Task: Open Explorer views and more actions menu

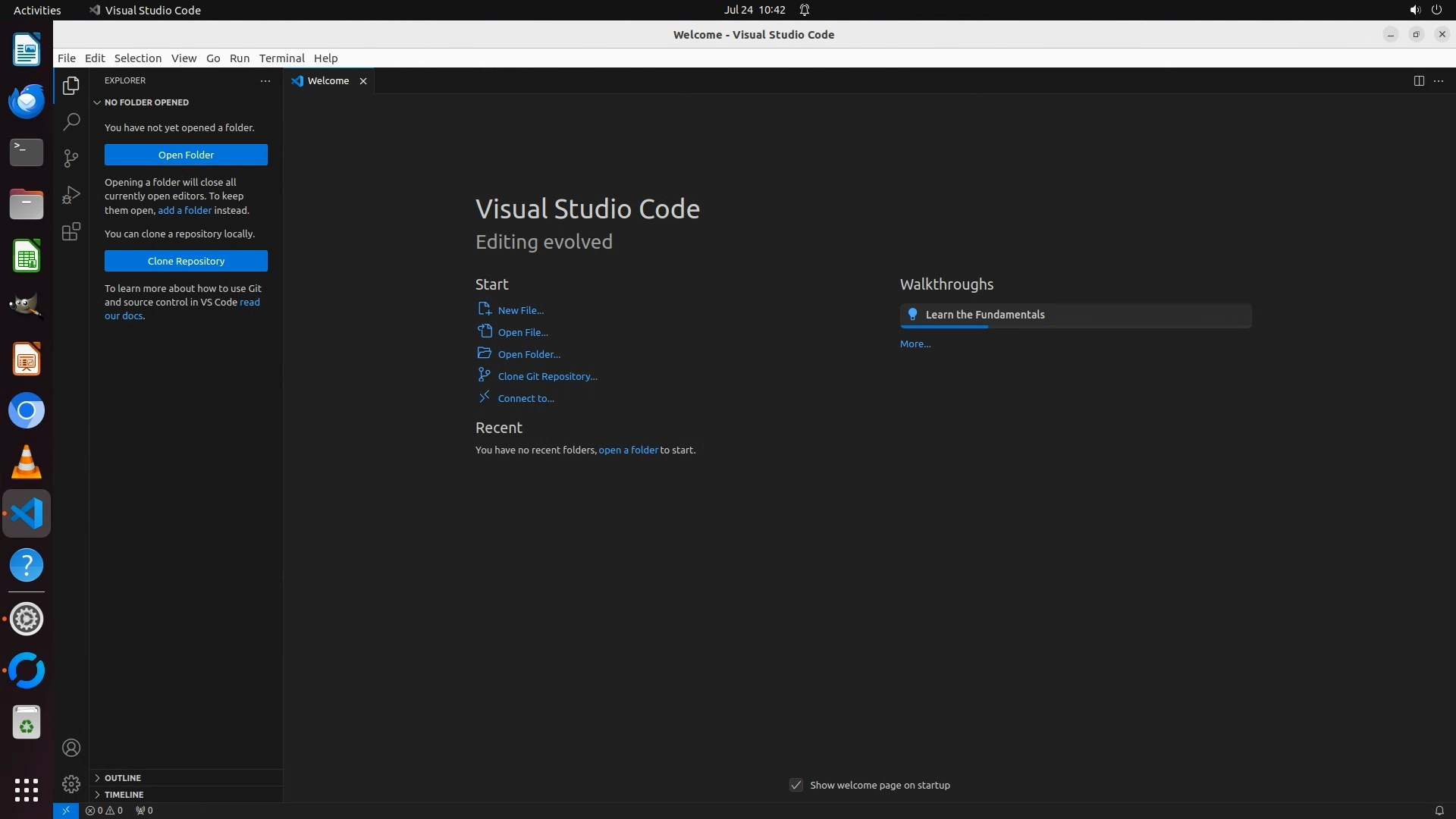Action: (x=265, y=80)
